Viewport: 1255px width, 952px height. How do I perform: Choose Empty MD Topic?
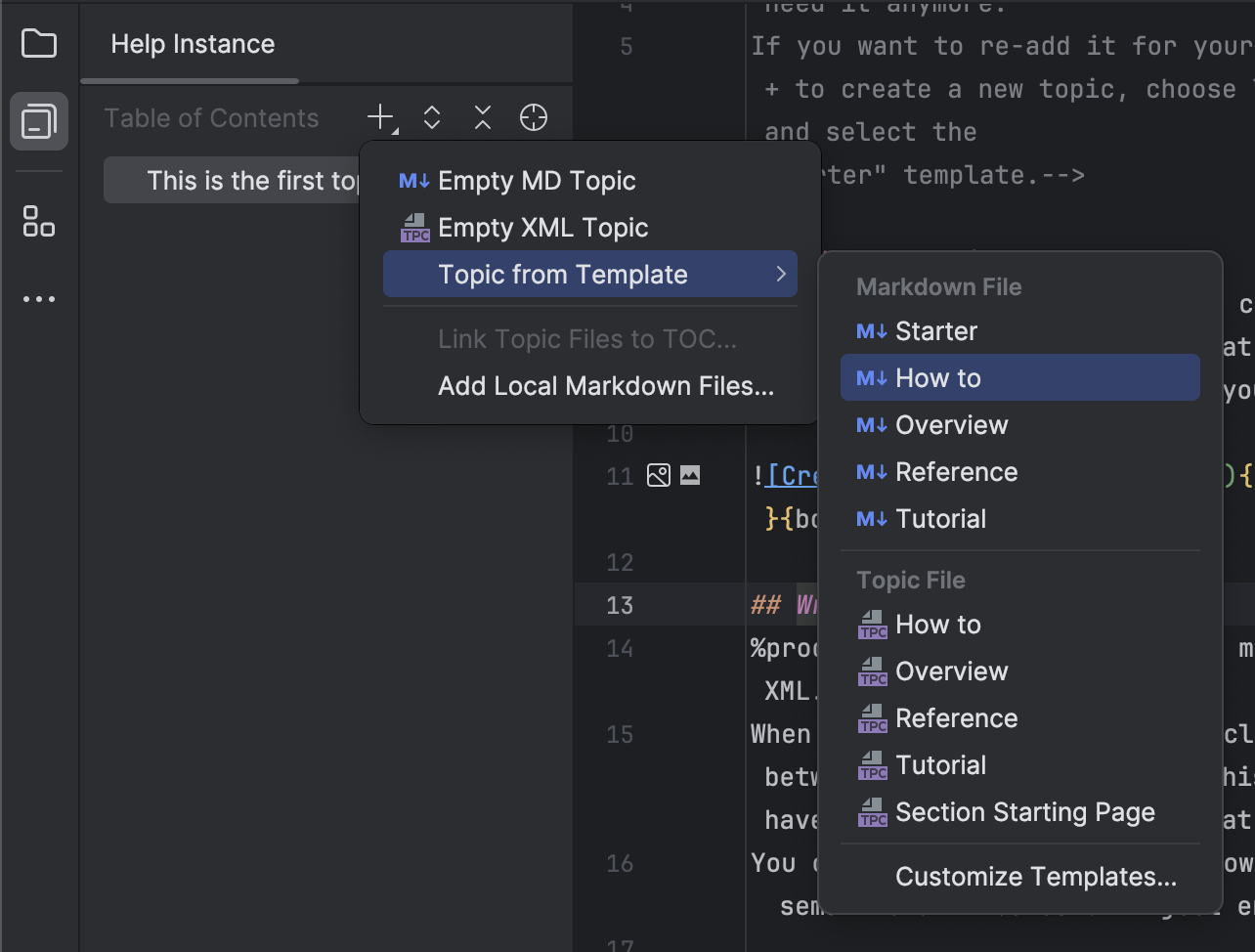536,181
